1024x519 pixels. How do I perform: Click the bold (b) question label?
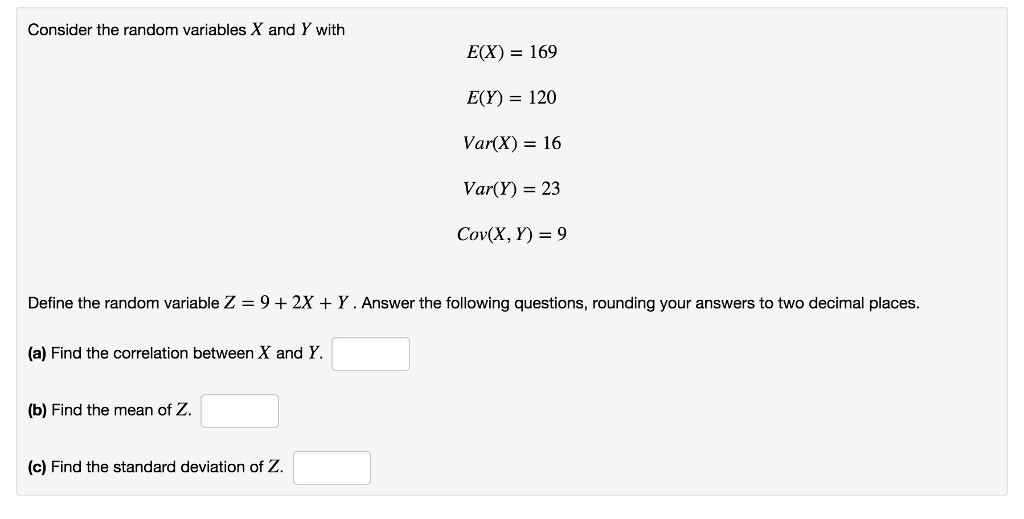pyautogui.click(x=37, y=410)
